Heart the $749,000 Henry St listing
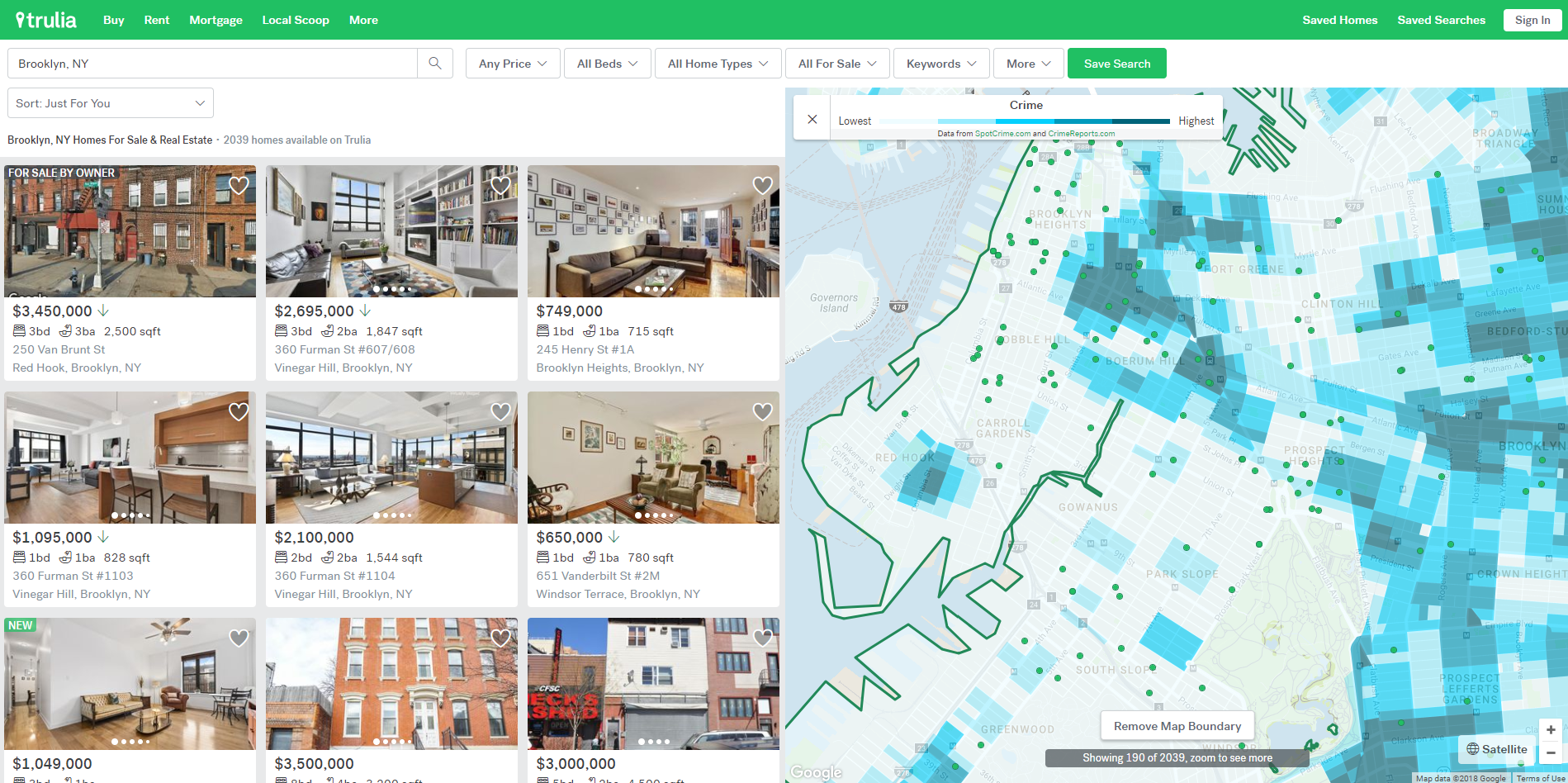The image size is (1568, 783). 762,186
